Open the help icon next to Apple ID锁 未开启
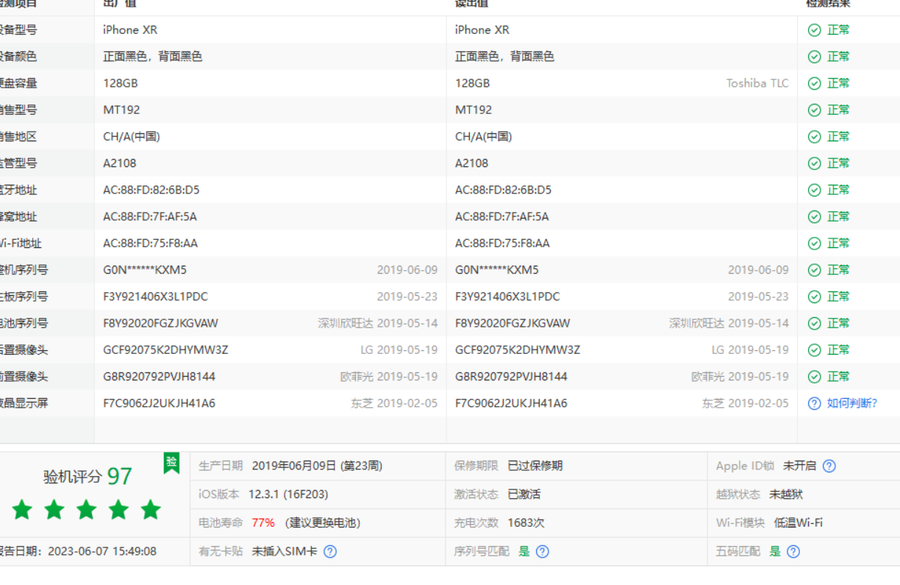Image resolution: width=900 pixels, height=585 pixels. [x=829, y=466]
